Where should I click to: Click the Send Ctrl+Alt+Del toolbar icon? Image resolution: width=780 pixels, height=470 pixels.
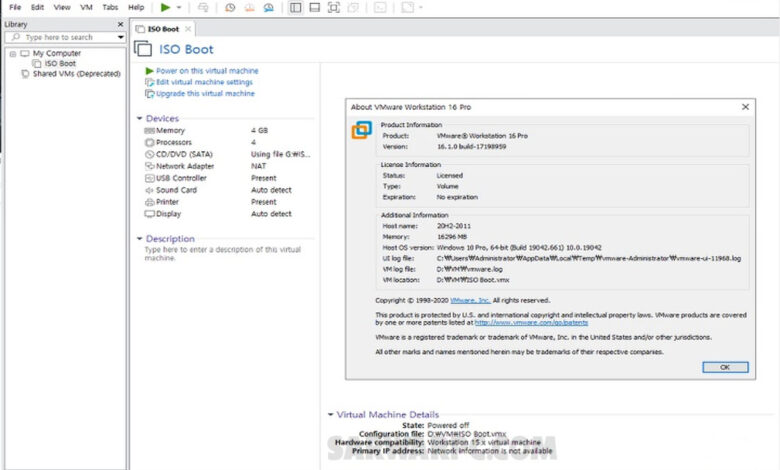[202, 7]
